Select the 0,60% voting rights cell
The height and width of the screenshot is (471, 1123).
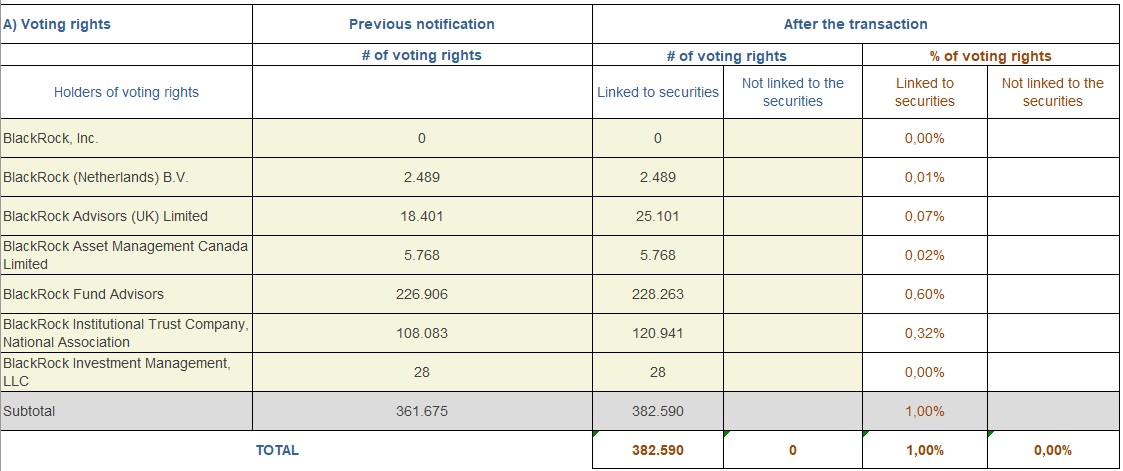pyautogui.click(x=924, y=294)
